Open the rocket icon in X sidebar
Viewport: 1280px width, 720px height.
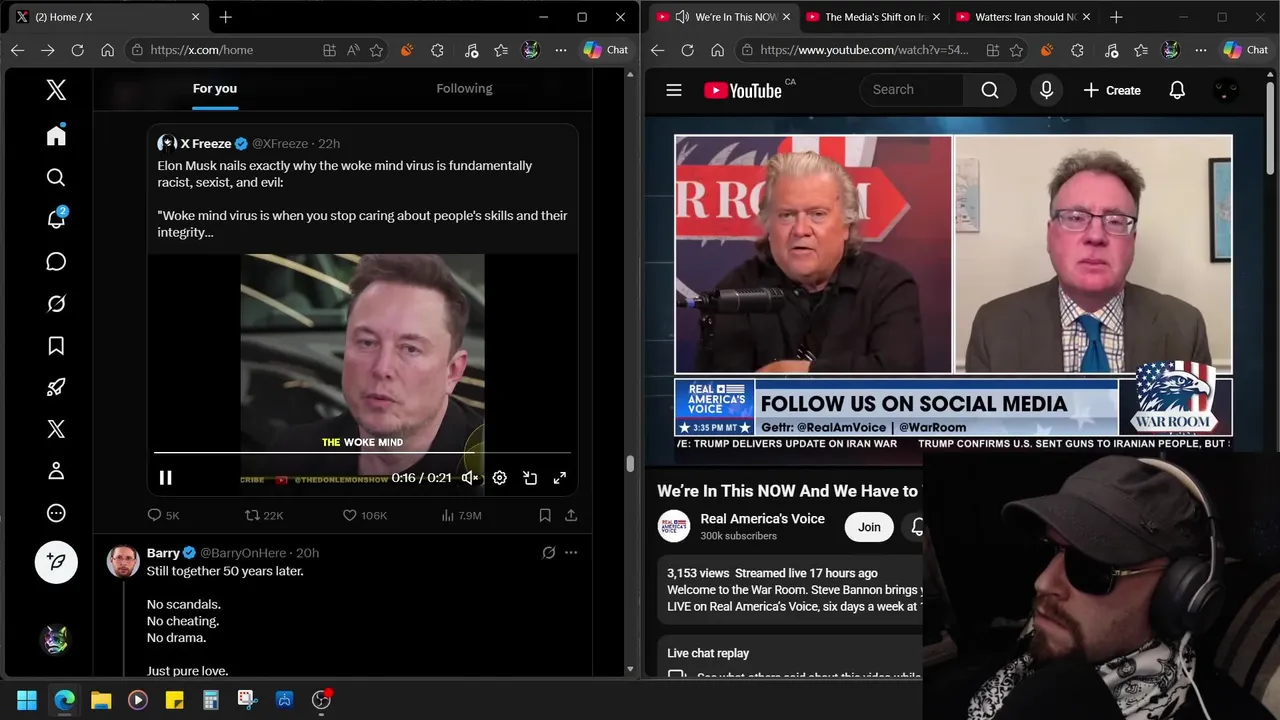[x=56, y=388]
